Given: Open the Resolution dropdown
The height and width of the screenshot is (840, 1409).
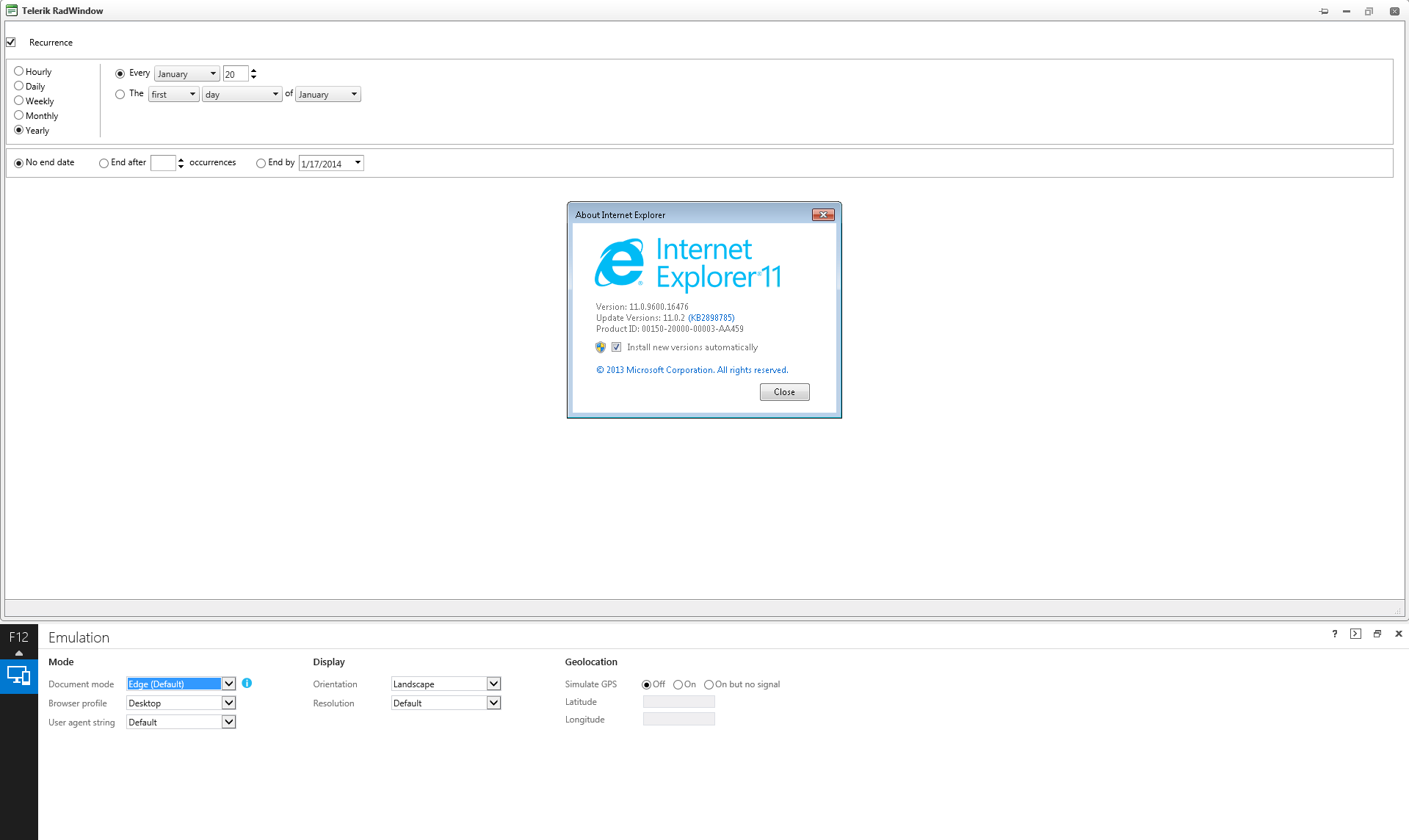Looking at the screenshot, I should click(x=493, y=703).
